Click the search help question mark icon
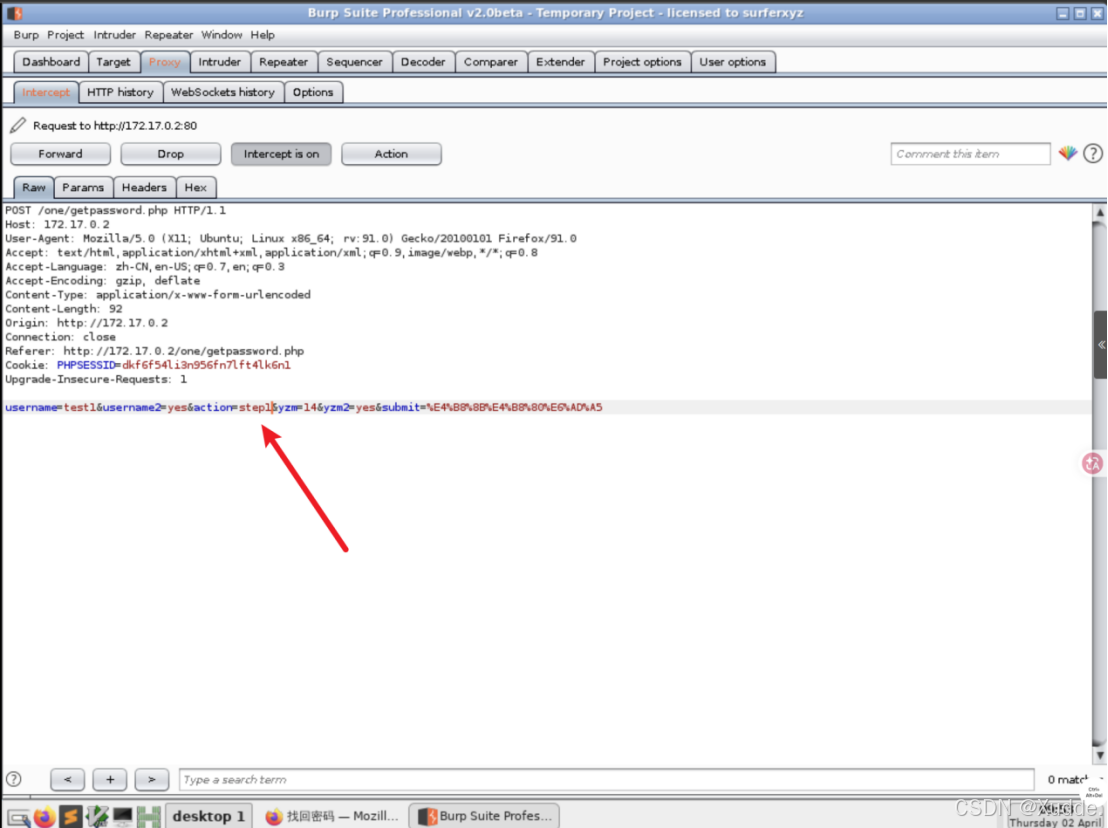 tap(13, 779)
